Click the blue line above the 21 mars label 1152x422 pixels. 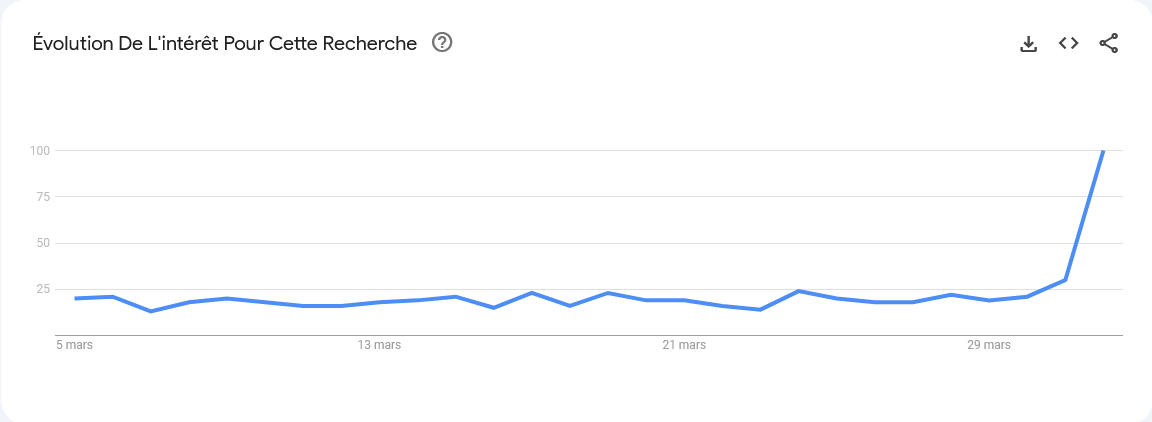click(x=685, y=300)
